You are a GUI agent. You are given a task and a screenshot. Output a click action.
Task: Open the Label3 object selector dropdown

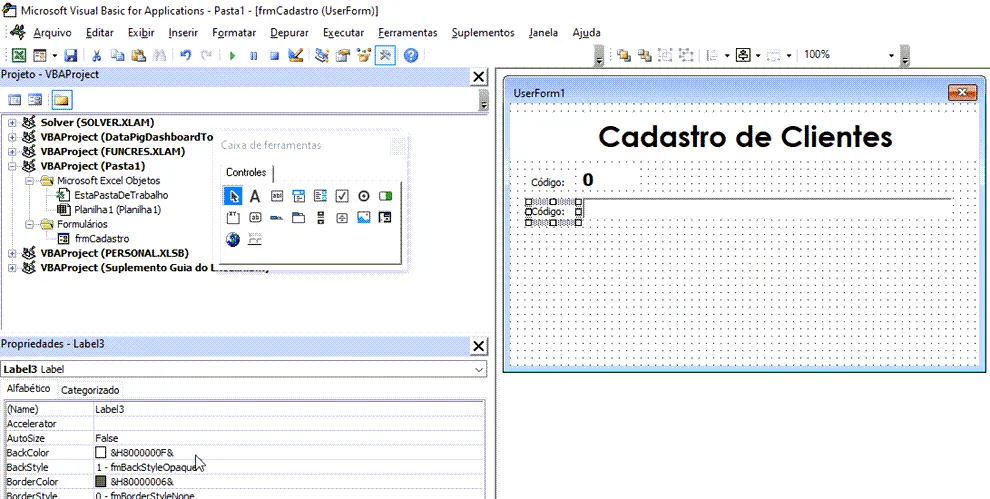click(479, 369)
